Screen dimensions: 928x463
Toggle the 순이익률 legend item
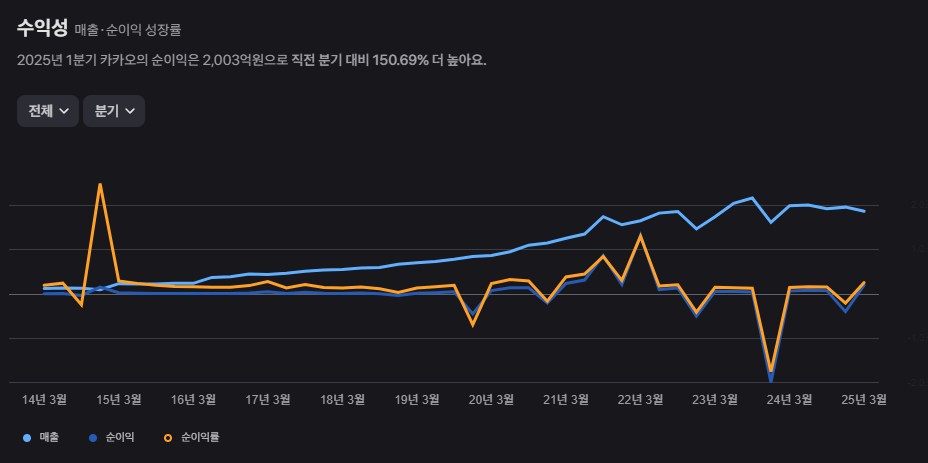coord(192,438)
